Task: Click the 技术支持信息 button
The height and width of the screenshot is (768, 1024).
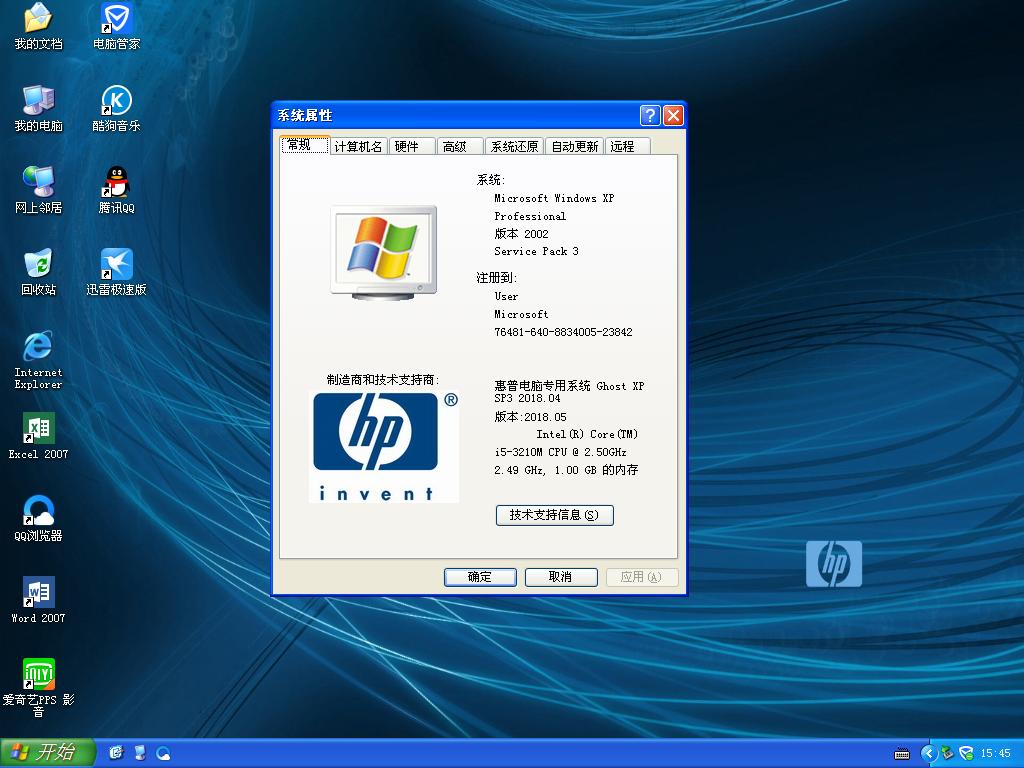Action: (554, 515)
